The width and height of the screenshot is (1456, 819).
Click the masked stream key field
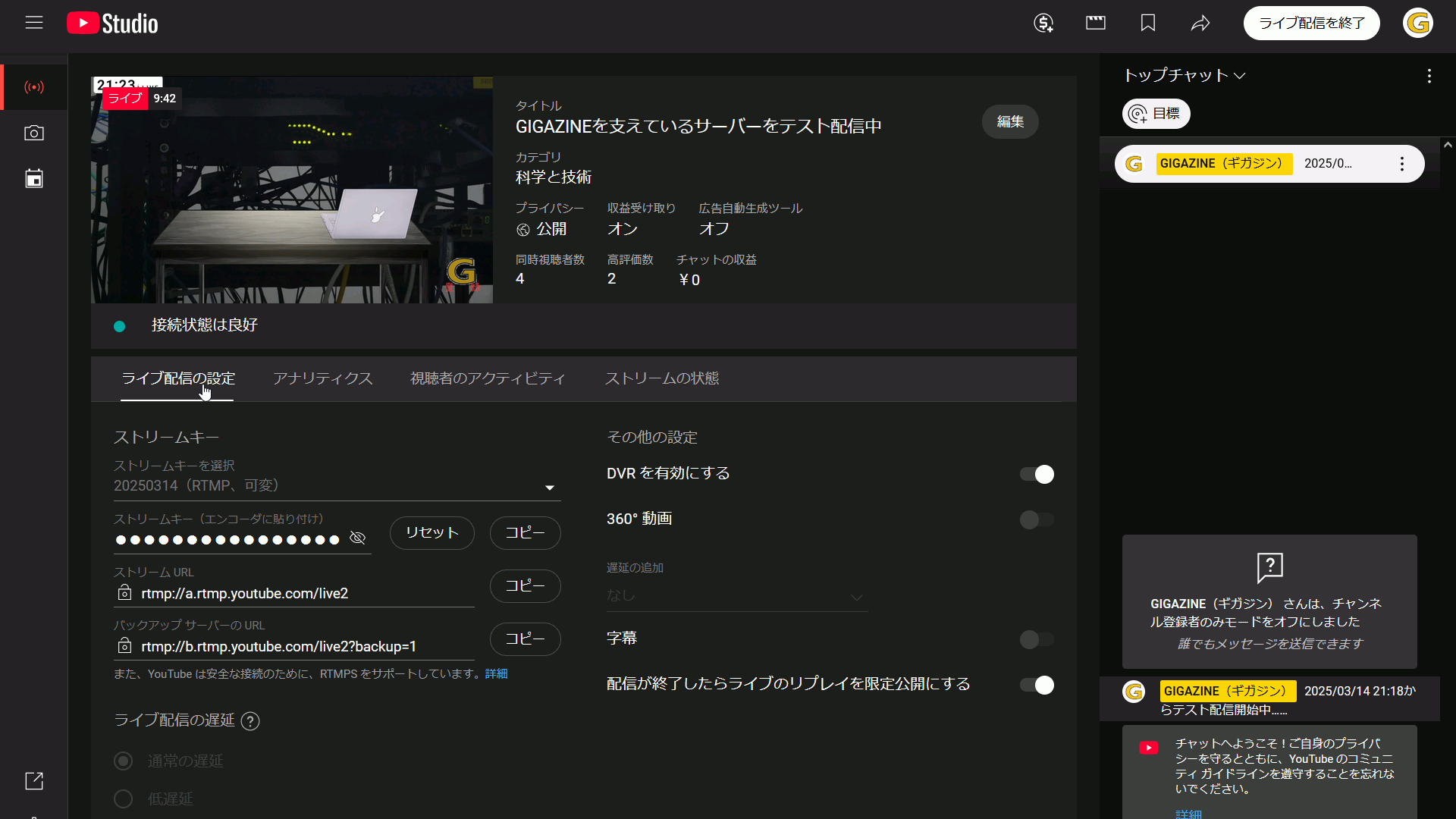(x=227, y=540)
